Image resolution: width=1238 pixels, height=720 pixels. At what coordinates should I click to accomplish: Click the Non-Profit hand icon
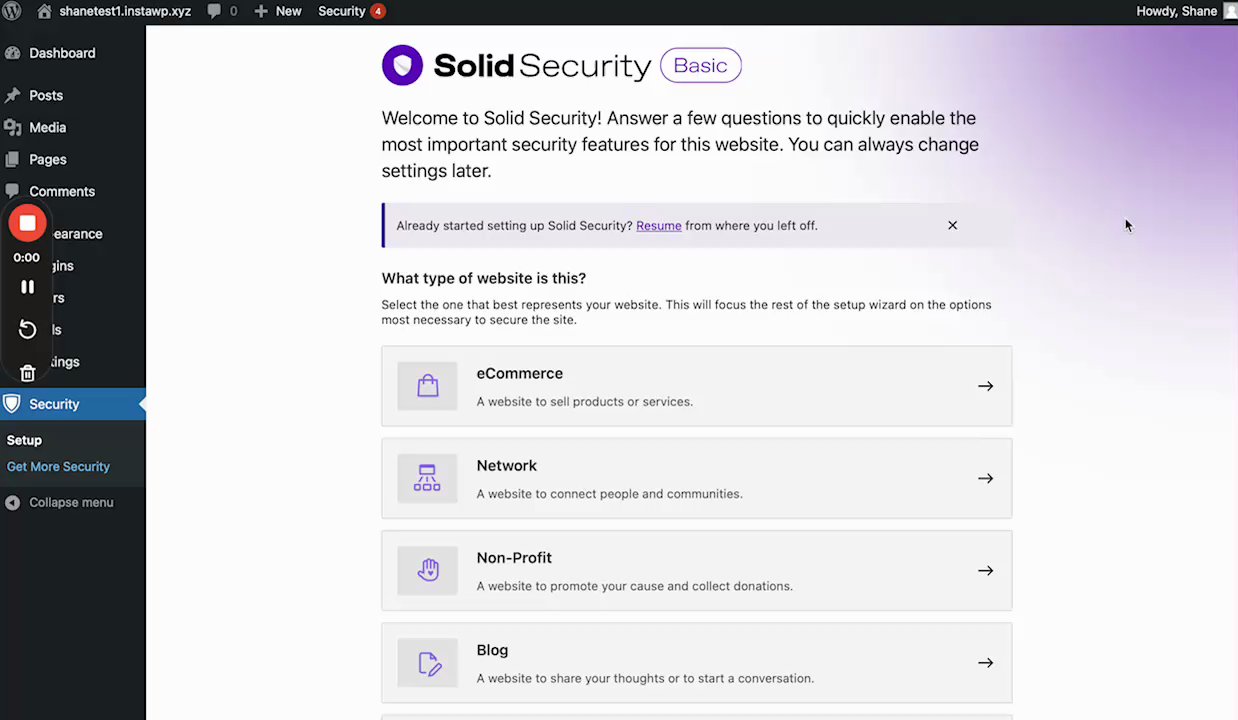(x=427, y=570)
